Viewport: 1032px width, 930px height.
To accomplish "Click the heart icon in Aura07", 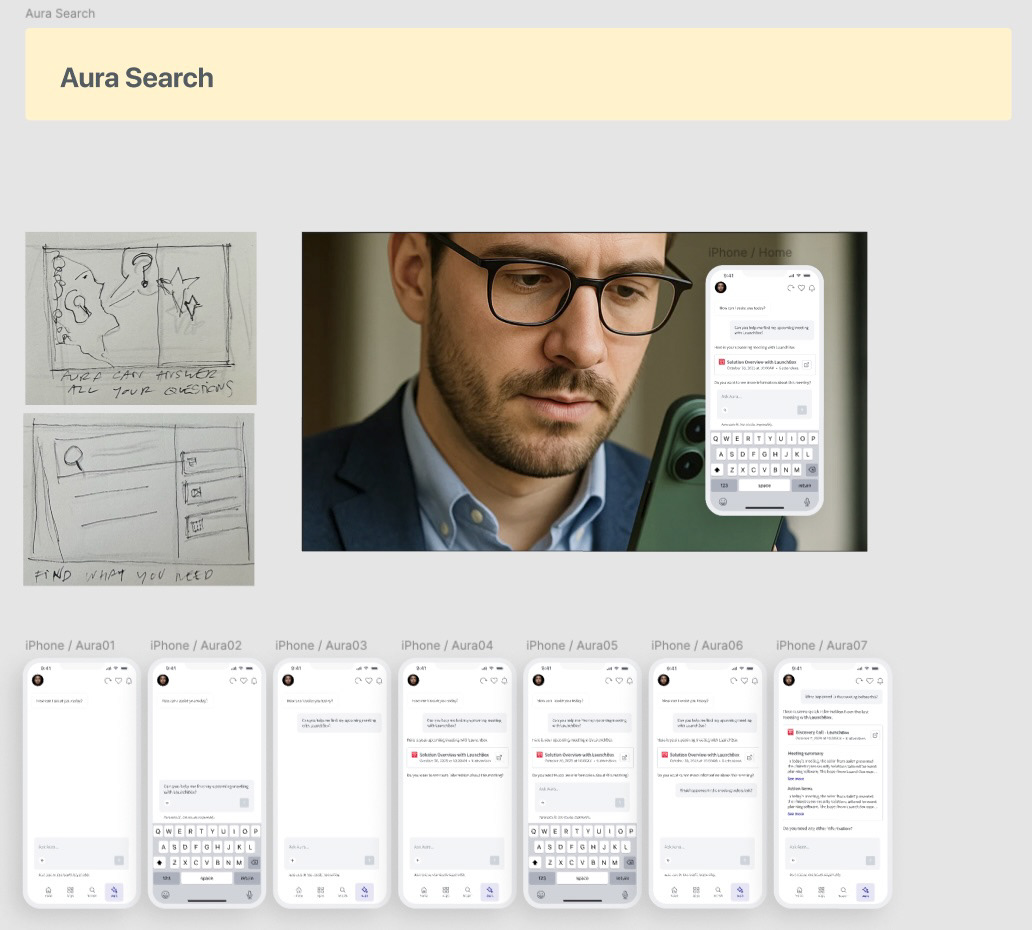I will [869, 681].
